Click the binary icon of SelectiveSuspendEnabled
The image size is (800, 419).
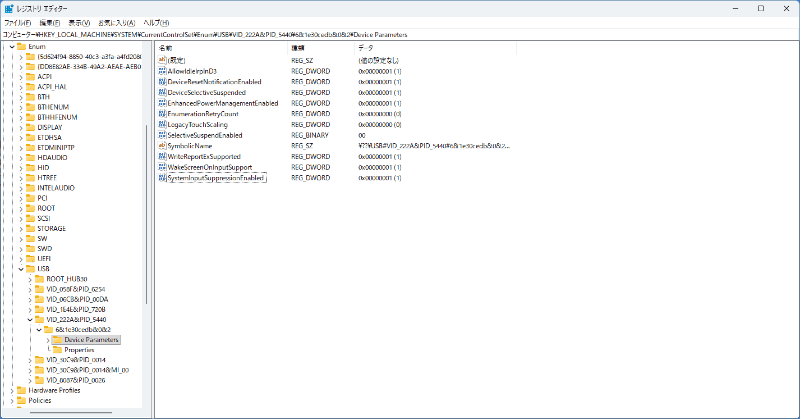[x=162, y=135]
